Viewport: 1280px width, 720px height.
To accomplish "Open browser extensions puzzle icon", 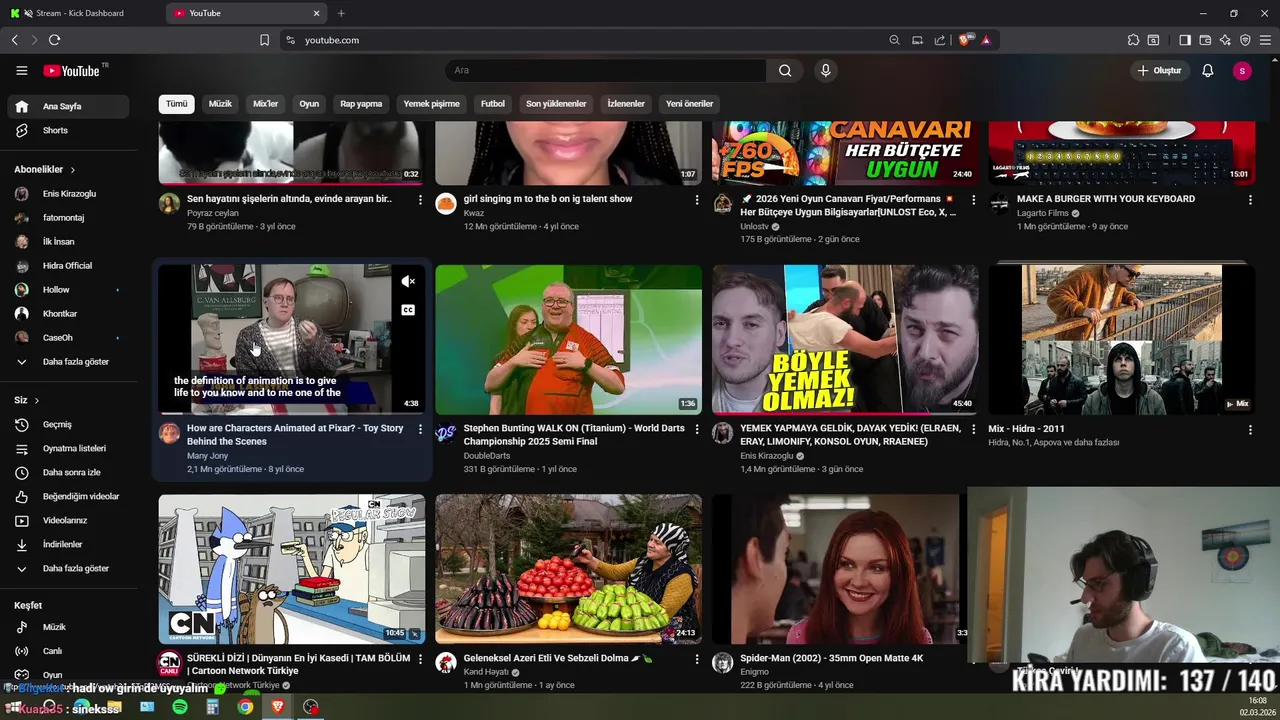I will click(1133, 40).
